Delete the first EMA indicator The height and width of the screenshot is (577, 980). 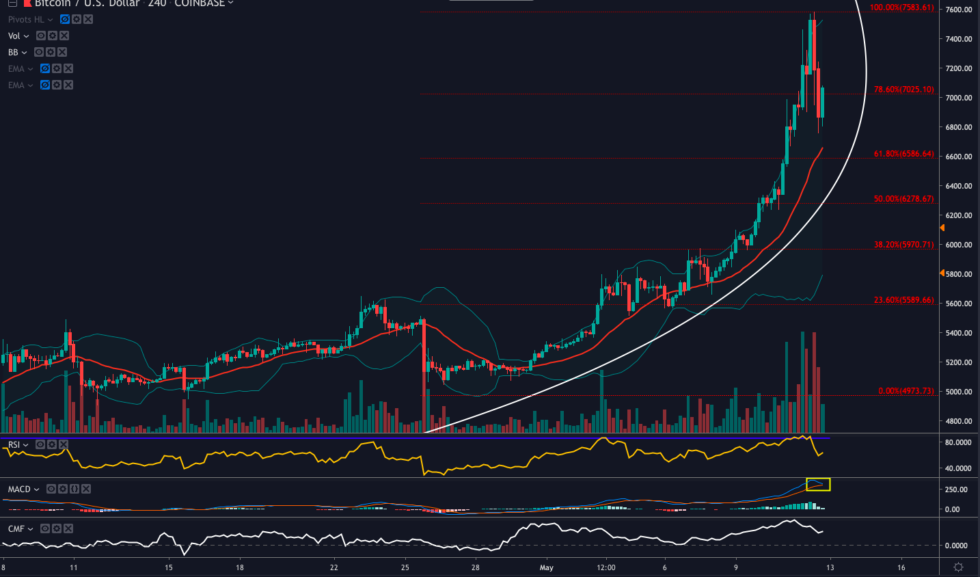point(68,68)
